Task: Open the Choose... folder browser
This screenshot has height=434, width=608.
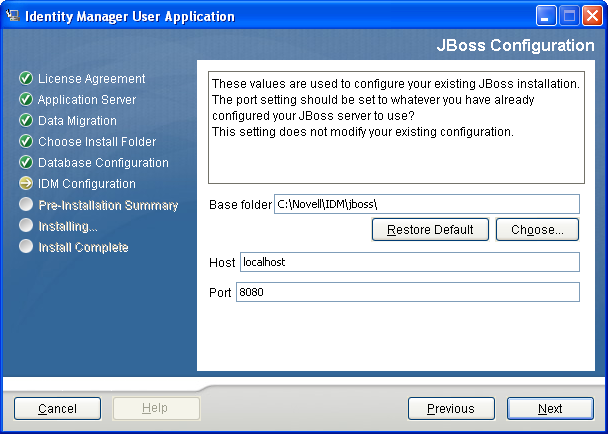Action: click(537, 230)
